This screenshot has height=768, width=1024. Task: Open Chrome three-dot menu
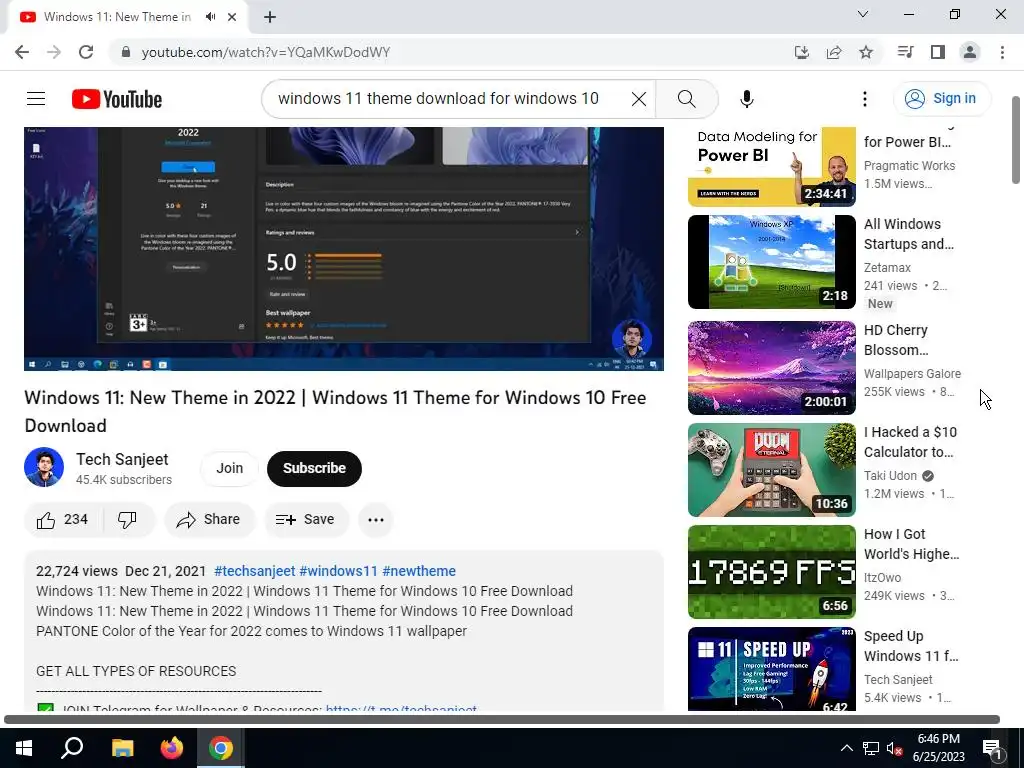click(x=1002, y=52)
